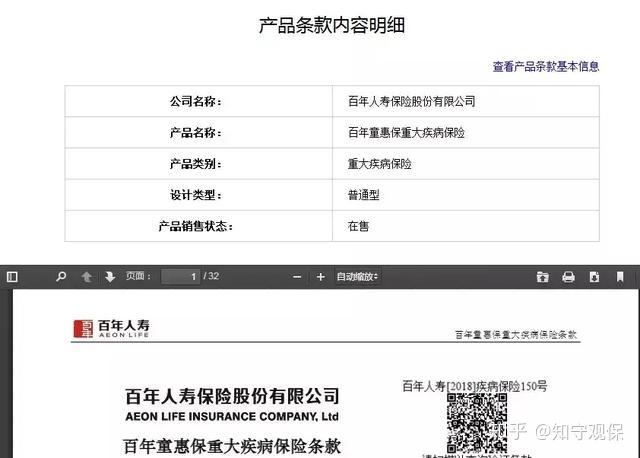
Task: Print the PDF document
Action: (568, 277)
